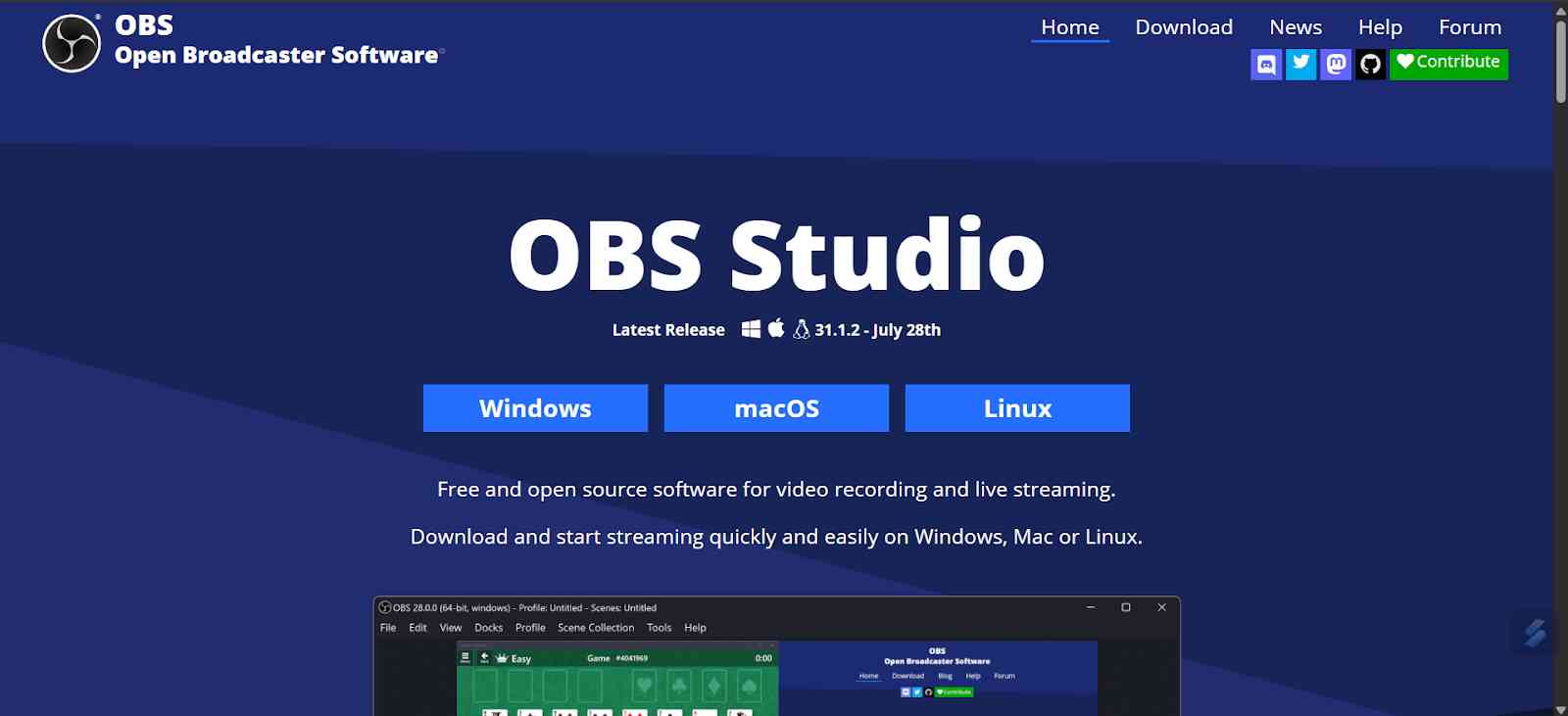Click 'Free and open source software' tagline

click(776, 490)
